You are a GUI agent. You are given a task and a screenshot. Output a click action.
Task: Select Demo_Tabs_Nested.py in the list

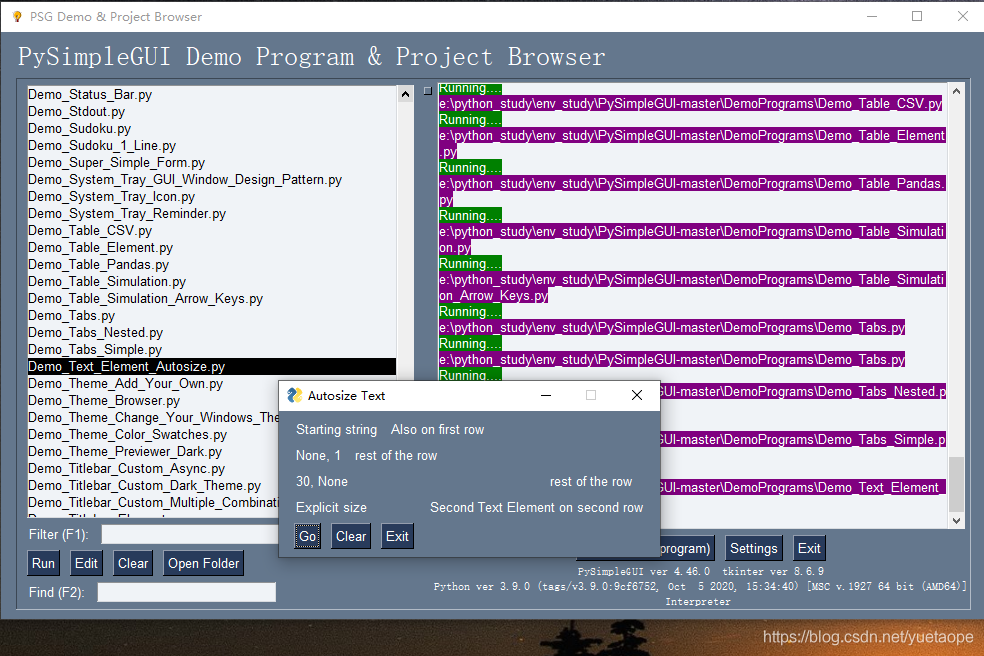click(211, 332)
